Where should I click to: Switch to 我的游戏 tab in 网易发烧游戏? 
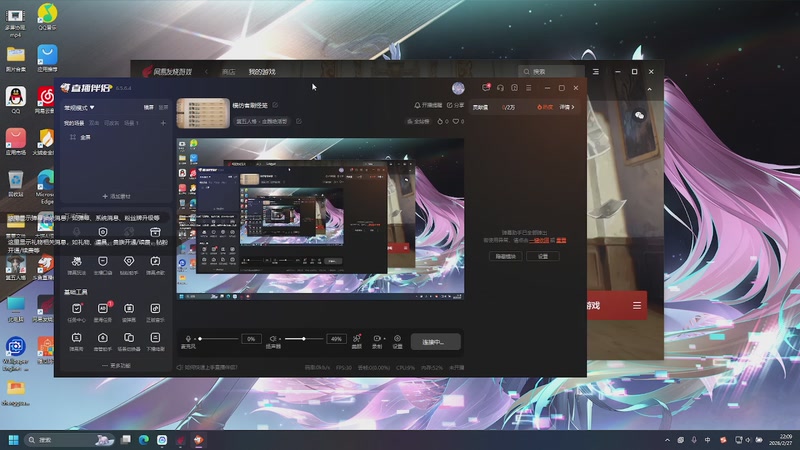pos(262,72)
